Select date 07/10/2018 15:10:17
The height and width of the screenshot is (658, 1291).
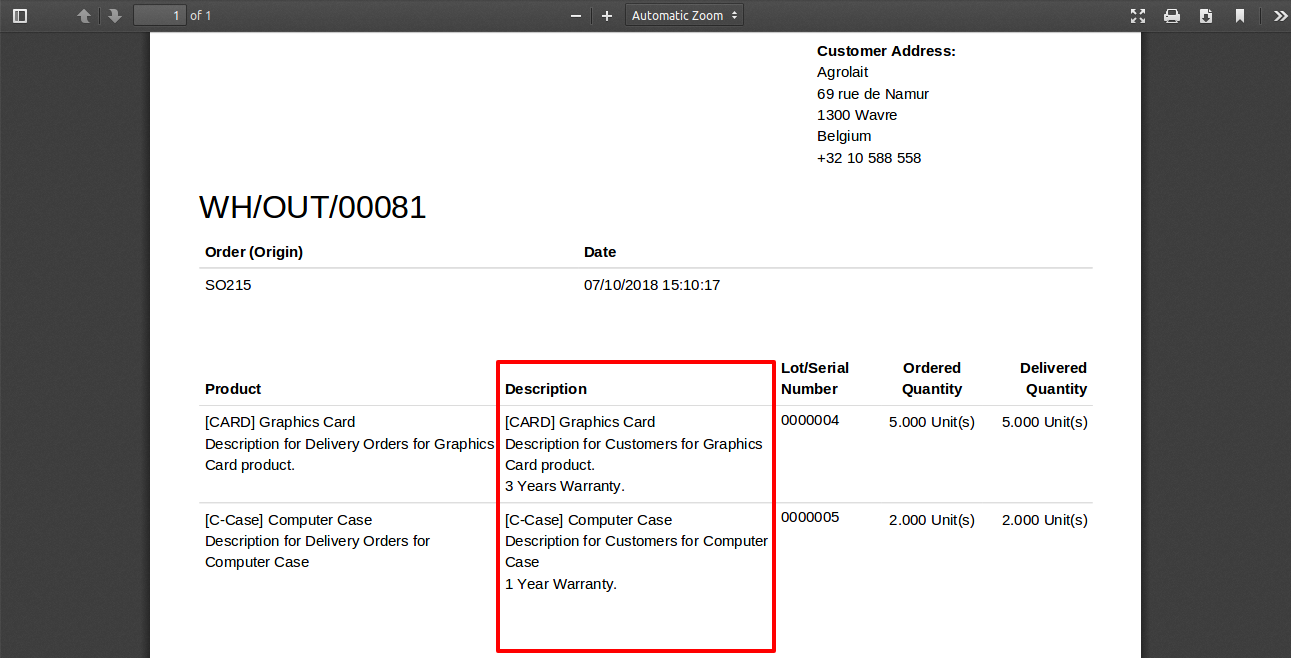[652, 285]
